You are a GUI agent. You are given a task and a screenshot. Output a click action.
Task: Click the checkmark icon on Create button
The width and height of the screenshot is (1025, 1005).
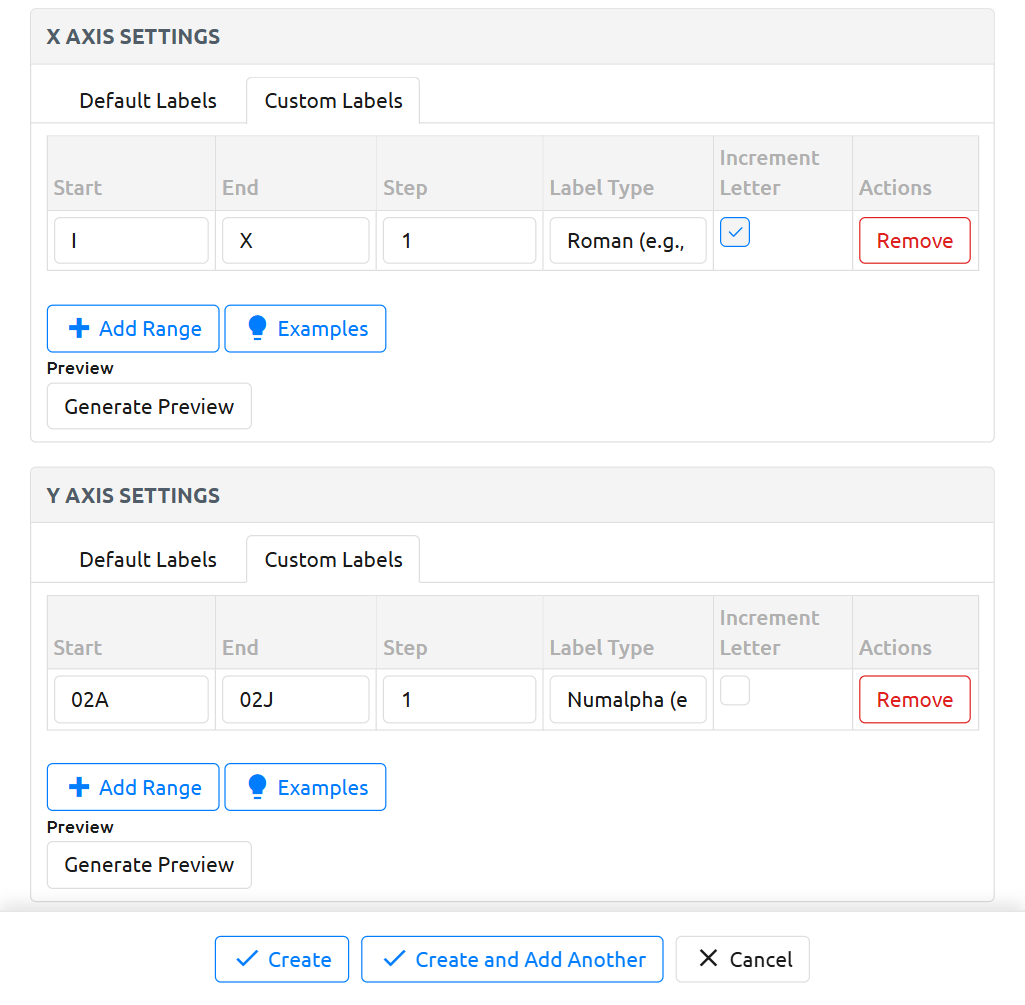246,959
